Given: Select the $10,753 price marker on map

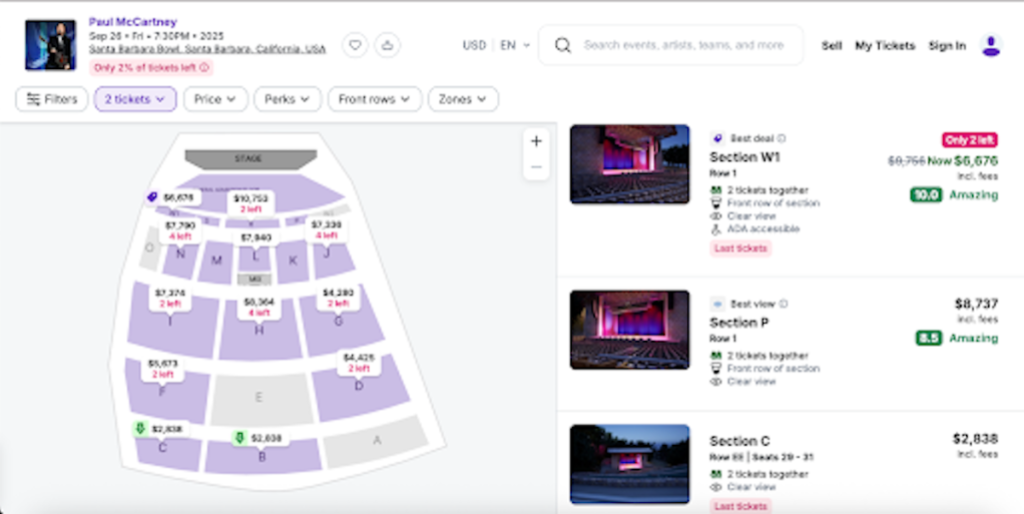Looking at the screenshot, I should pyautogui.click(x=251, y=203).
